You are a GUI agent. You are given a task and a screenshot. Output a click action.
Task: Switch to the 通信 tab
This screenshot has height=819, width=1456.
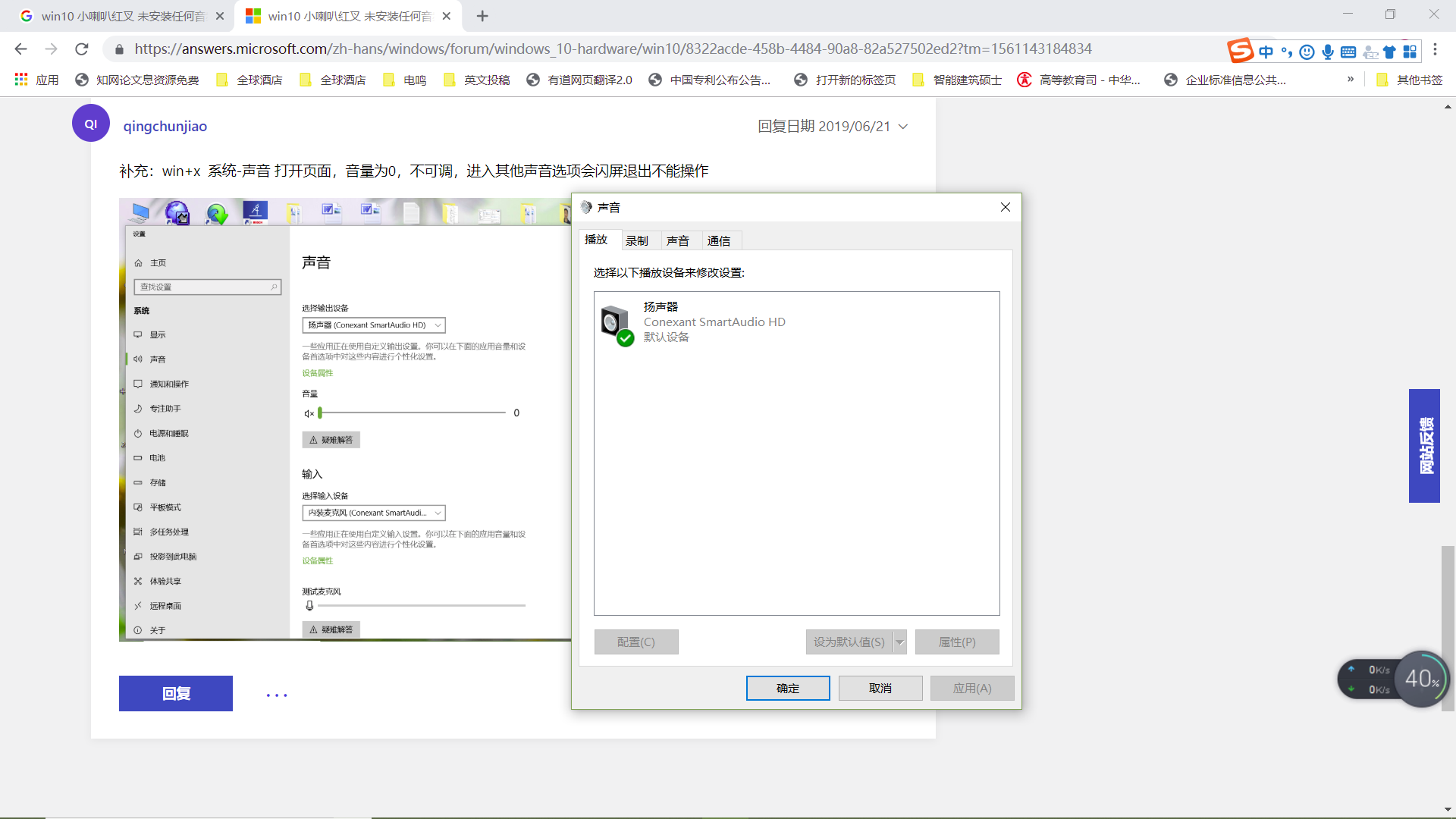pos(719,241)
